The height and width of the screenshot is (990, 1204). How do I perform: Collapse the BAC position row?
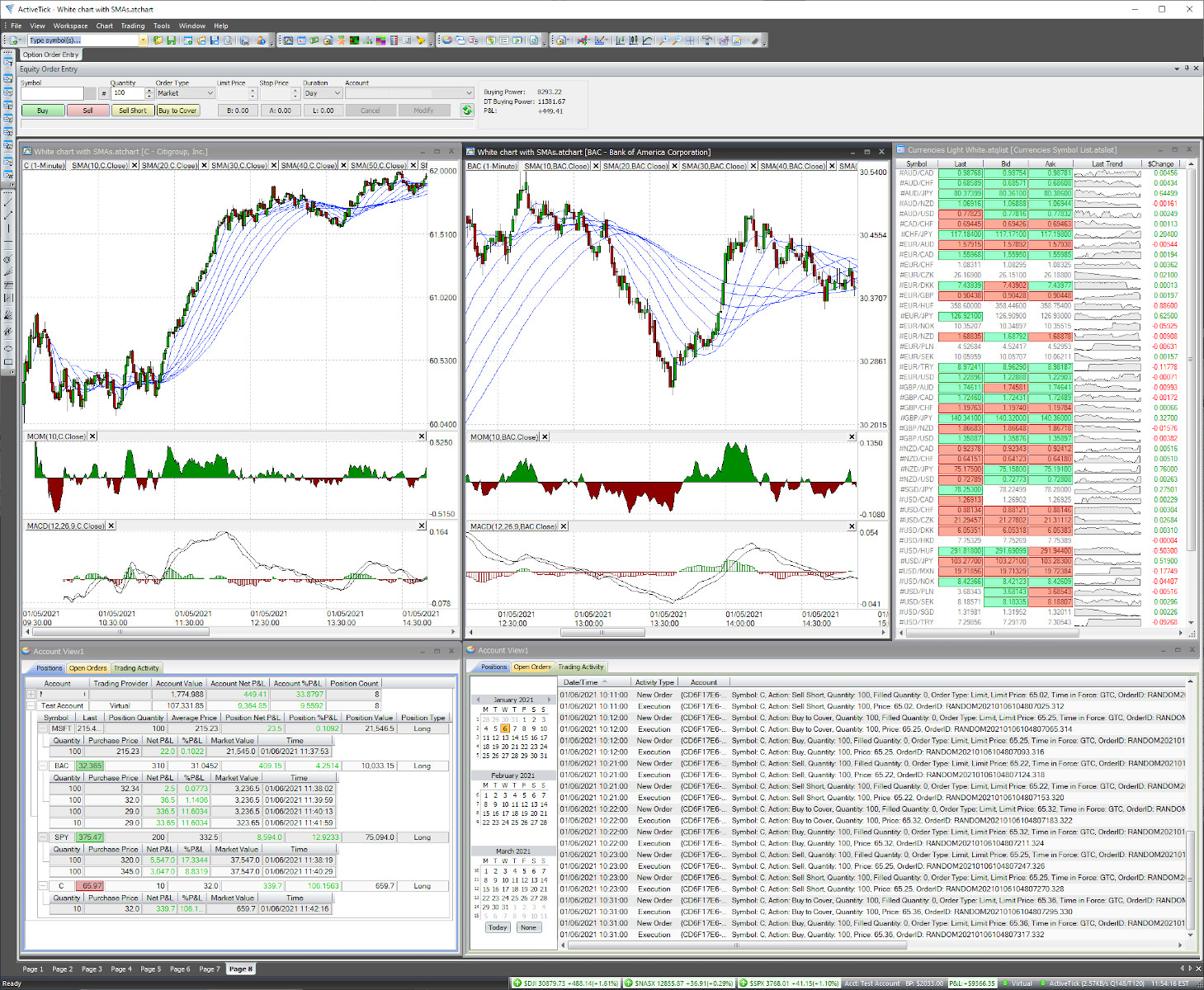point(45,766)
